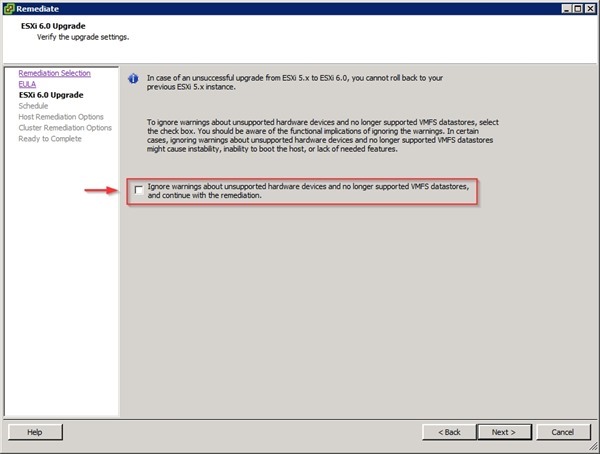
Task: Select Ready to Complete step
Action: click(50, 139)
